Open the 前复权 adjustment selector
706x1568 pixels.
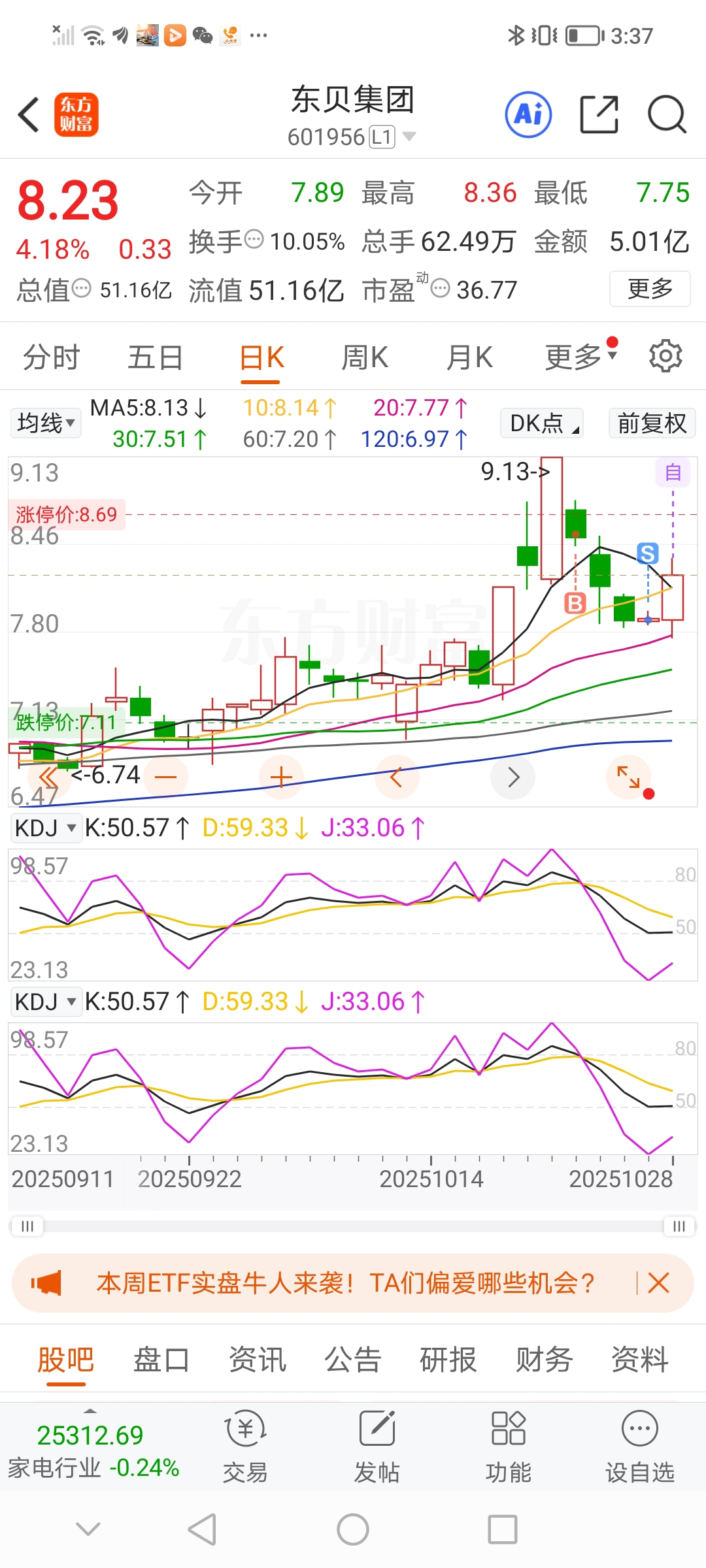click(x=652, y=423)
